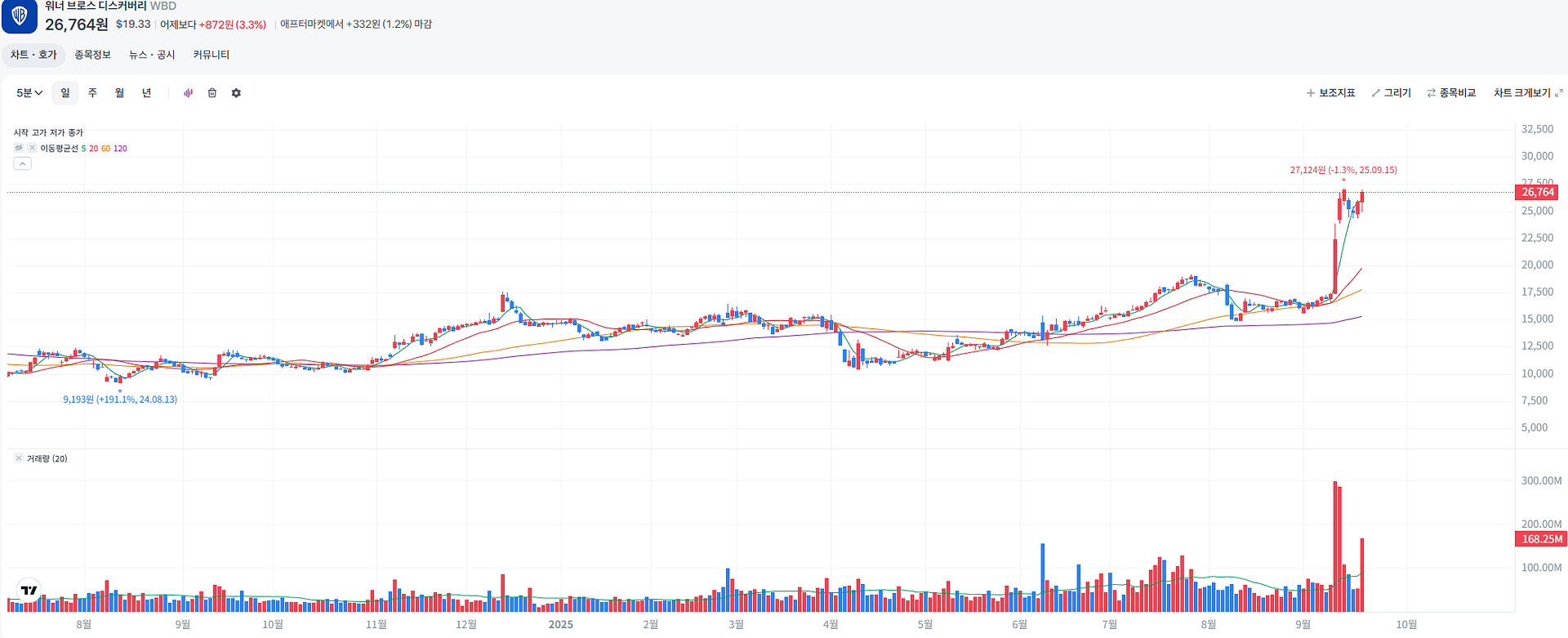Remove the 이동평균선 moving average indicator

coord(32,148)
